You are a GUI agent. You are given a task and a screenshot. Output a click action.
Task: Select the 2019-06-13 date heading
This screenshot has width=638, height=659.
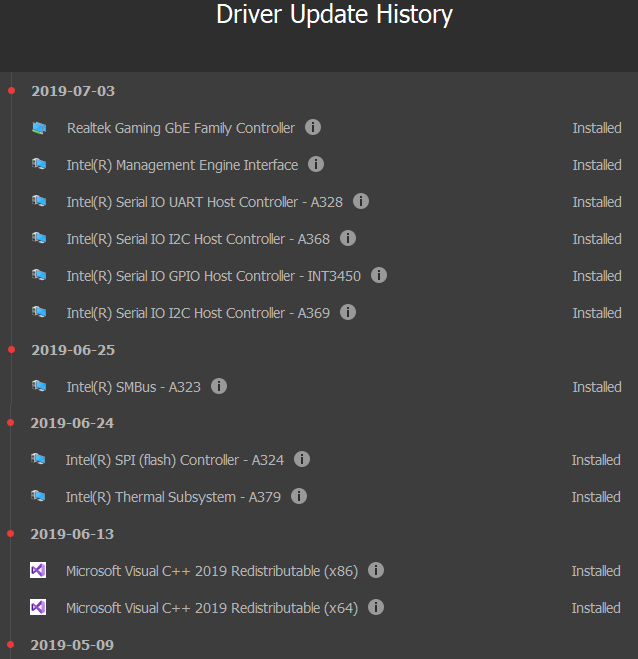point(72,534)
